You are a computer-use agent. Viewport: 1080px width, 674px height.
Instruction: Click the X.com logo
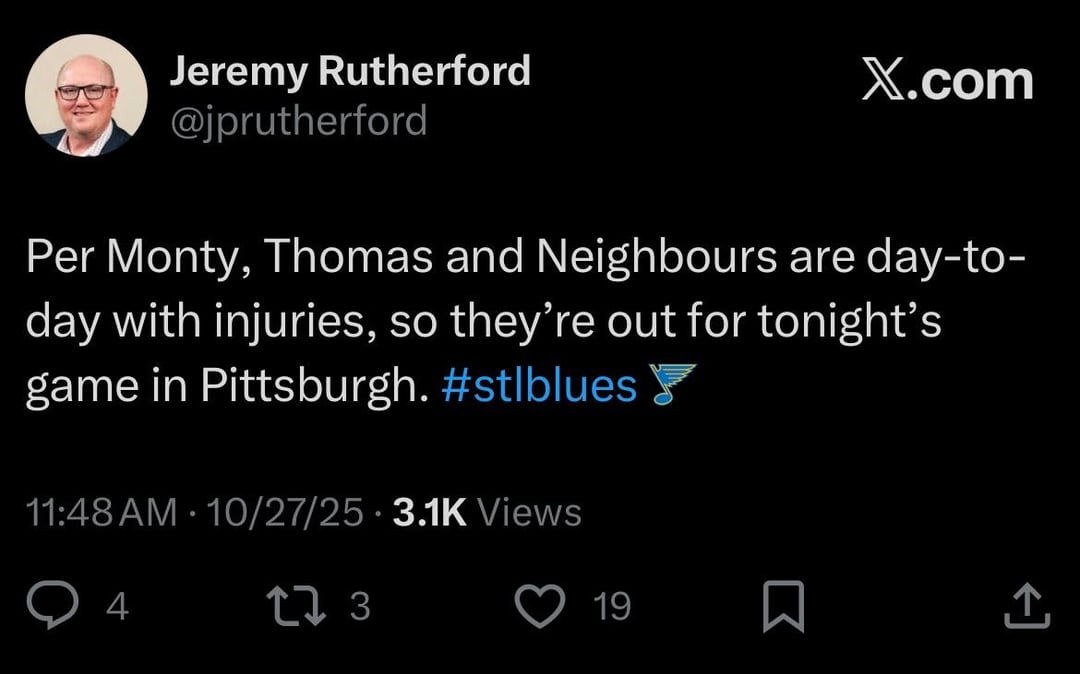point(946,80)
